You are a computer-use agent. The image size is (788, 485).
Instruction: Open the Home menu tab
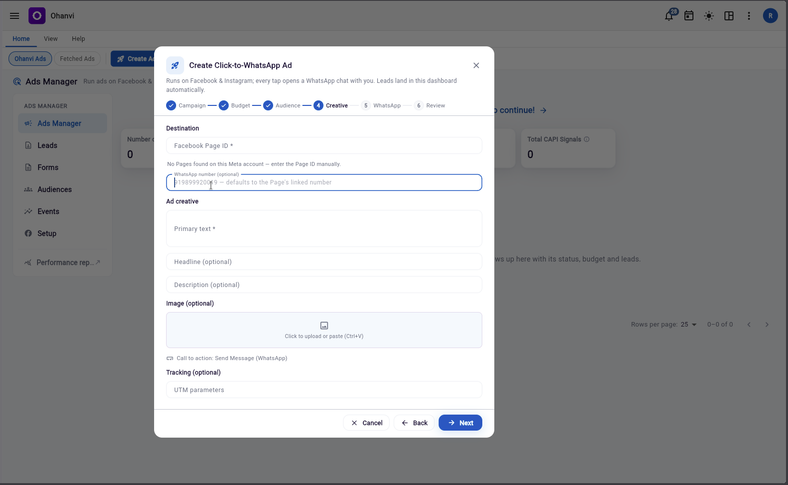tap(21, 39)
